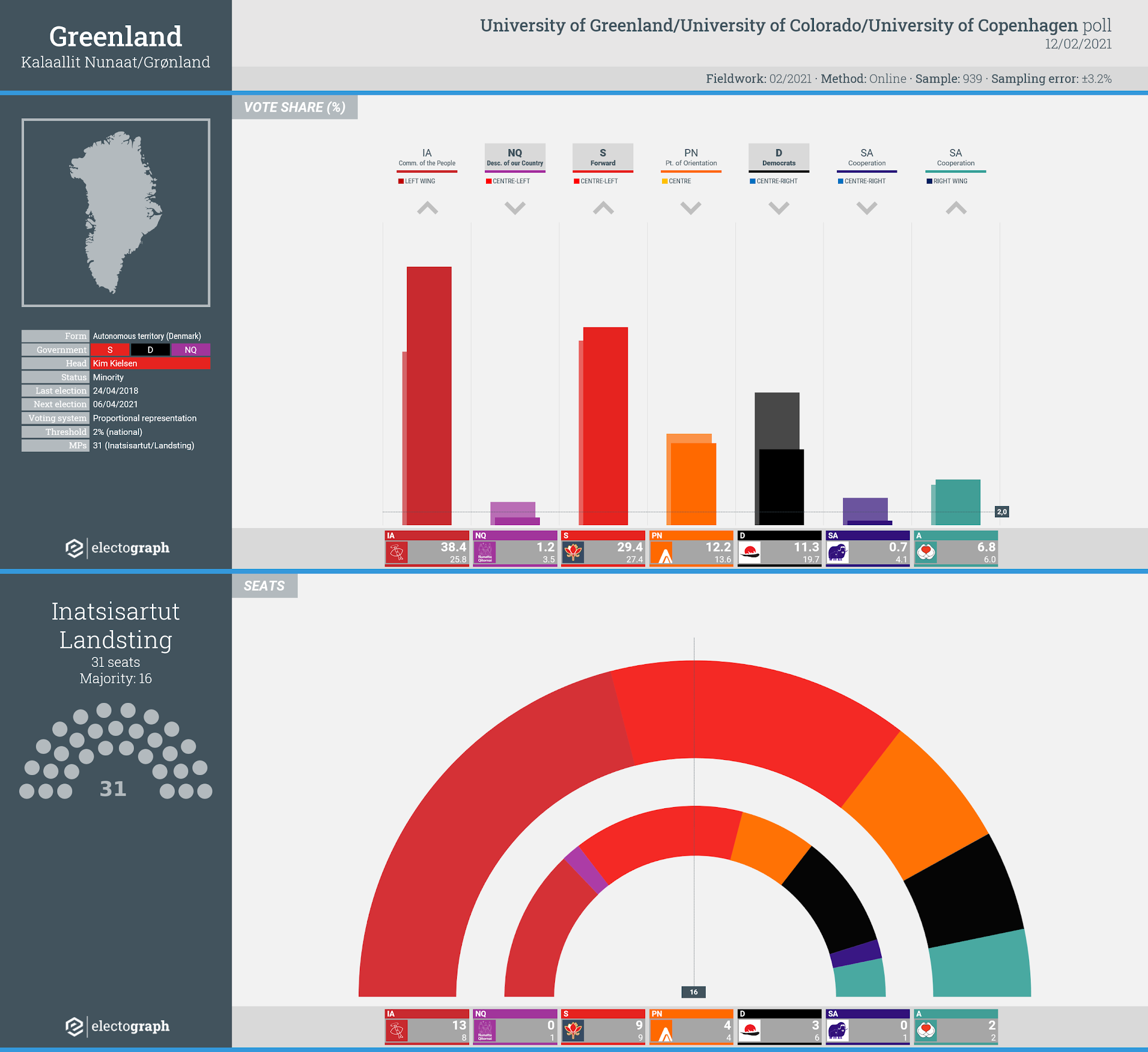1148x1052 pixels.
Task: Click the purple NQ government swatch
Action: pyautogui.click(x=190, y=350)
